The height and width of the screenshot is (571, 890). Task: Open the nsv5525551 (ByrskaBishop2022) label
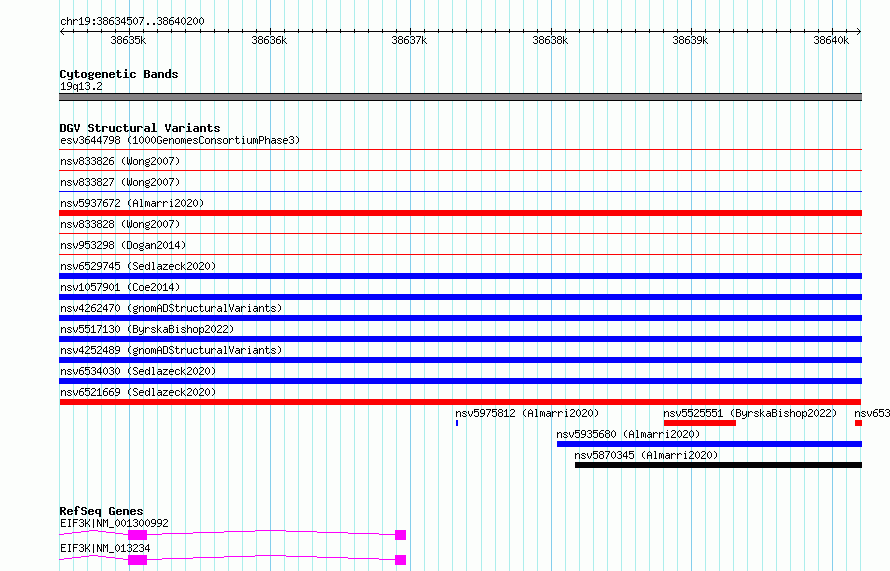click(750, 413)
